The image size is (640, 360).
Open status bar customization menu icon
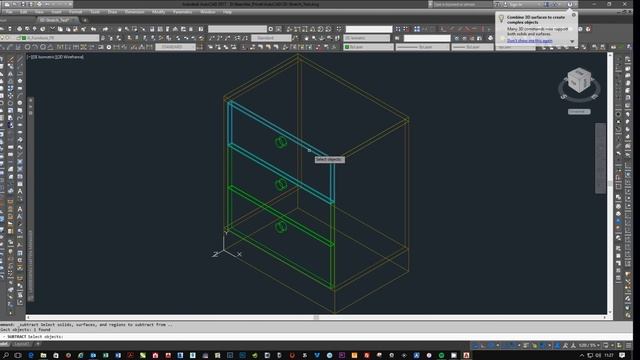click(629, 345)
